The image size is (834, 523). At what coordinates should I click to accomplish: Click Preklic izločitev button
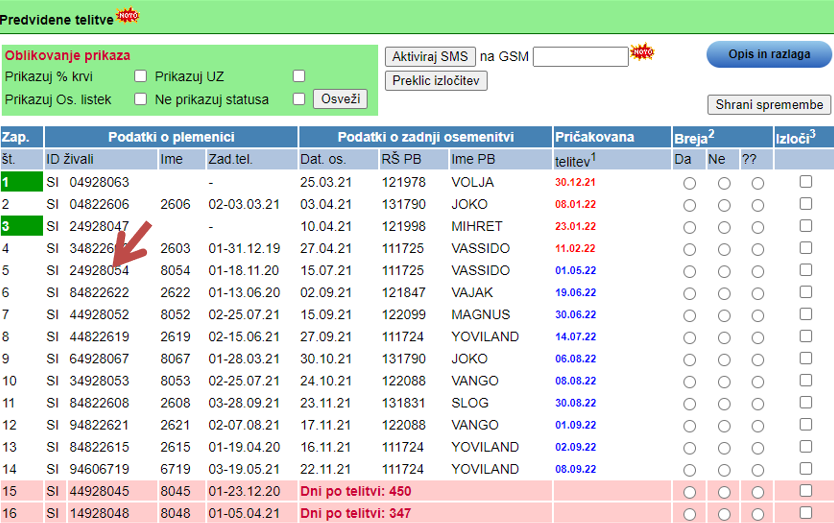[x=436, y=81]
